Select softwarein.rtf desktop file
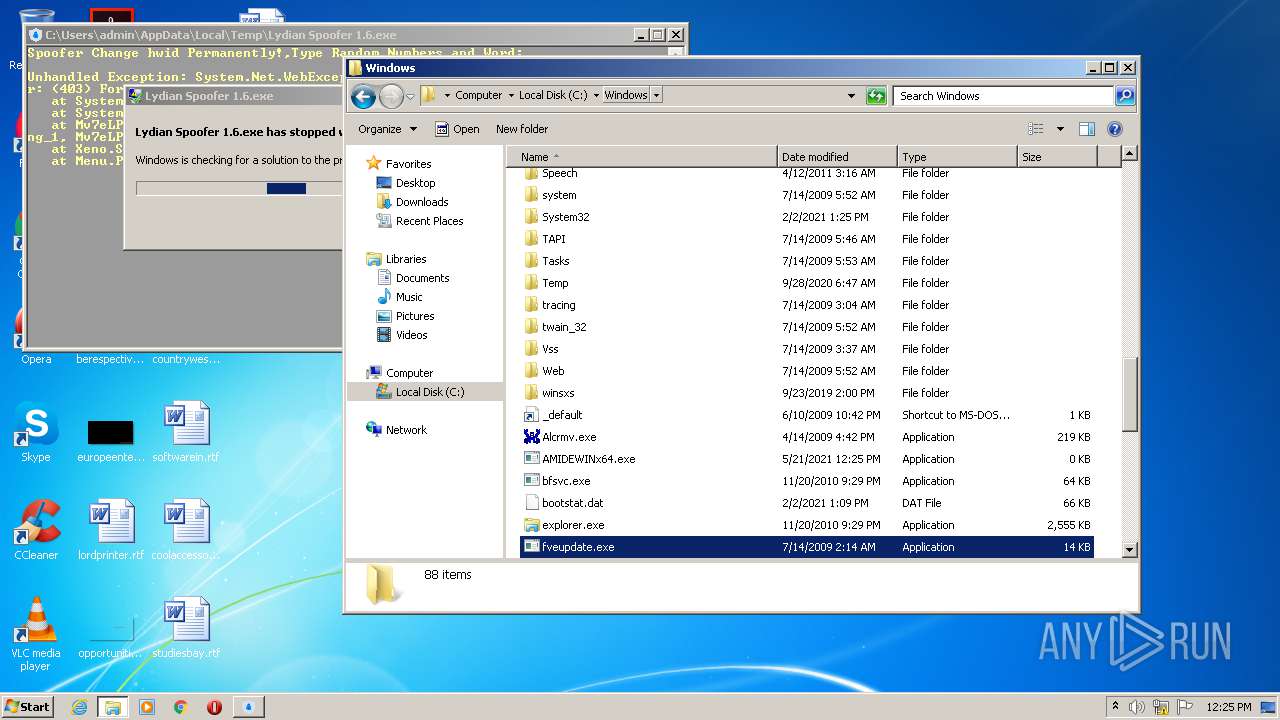 click(x=186, y=433)
